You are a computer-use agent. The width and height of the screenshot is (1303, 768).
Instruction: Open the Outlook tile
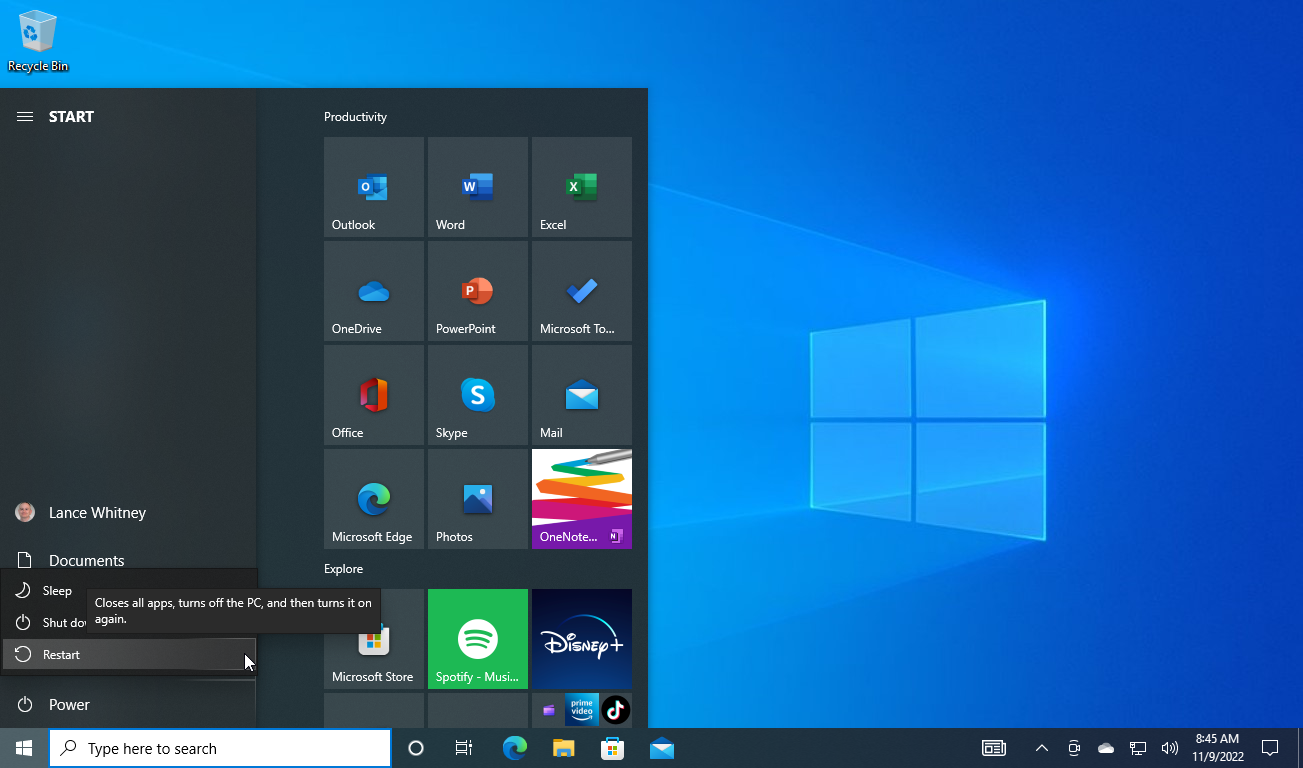click(x=373, y=187)
